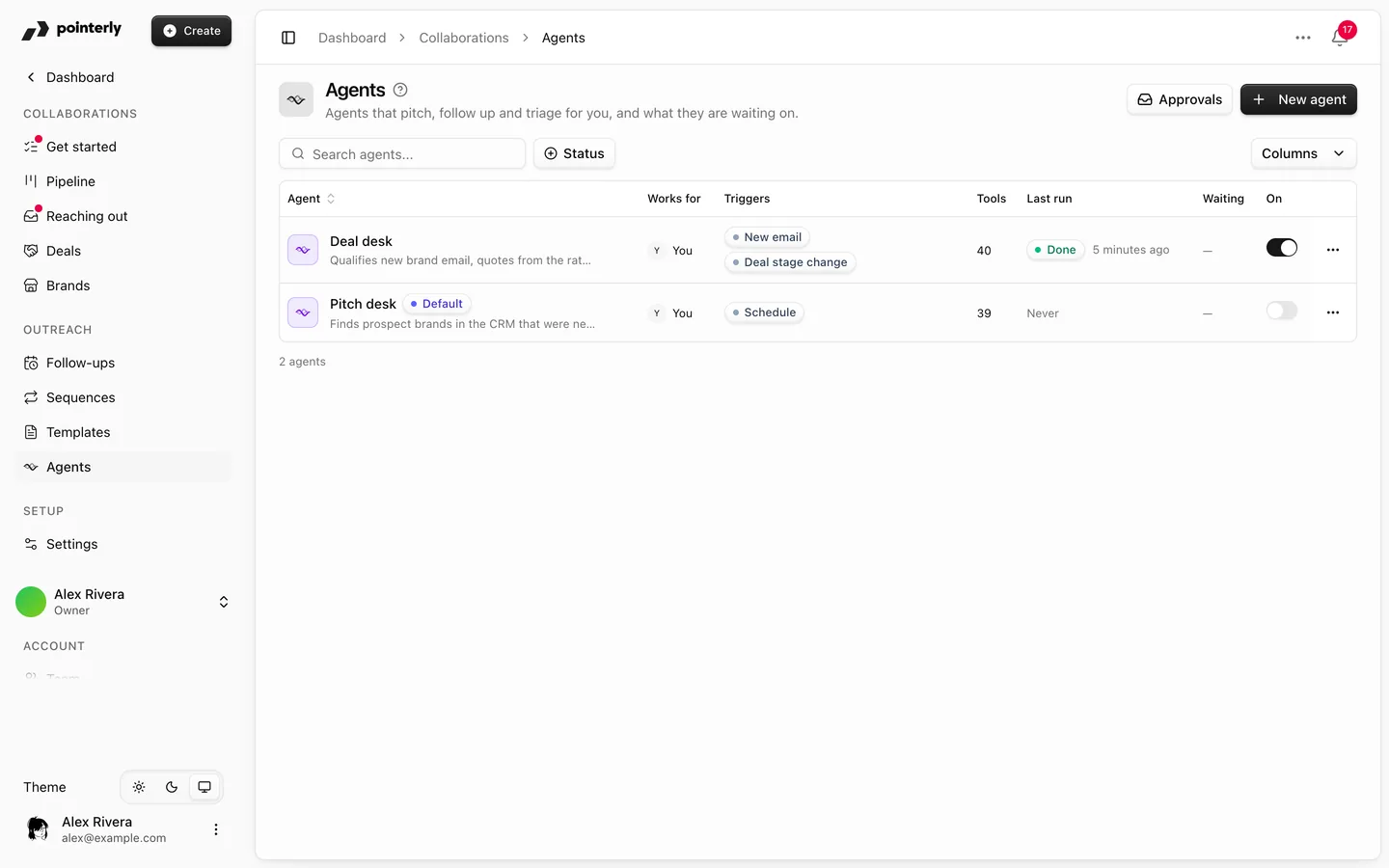Click the Alex Rivera profile avatar photo
The image size is (1389, 868).
(38, 829)
